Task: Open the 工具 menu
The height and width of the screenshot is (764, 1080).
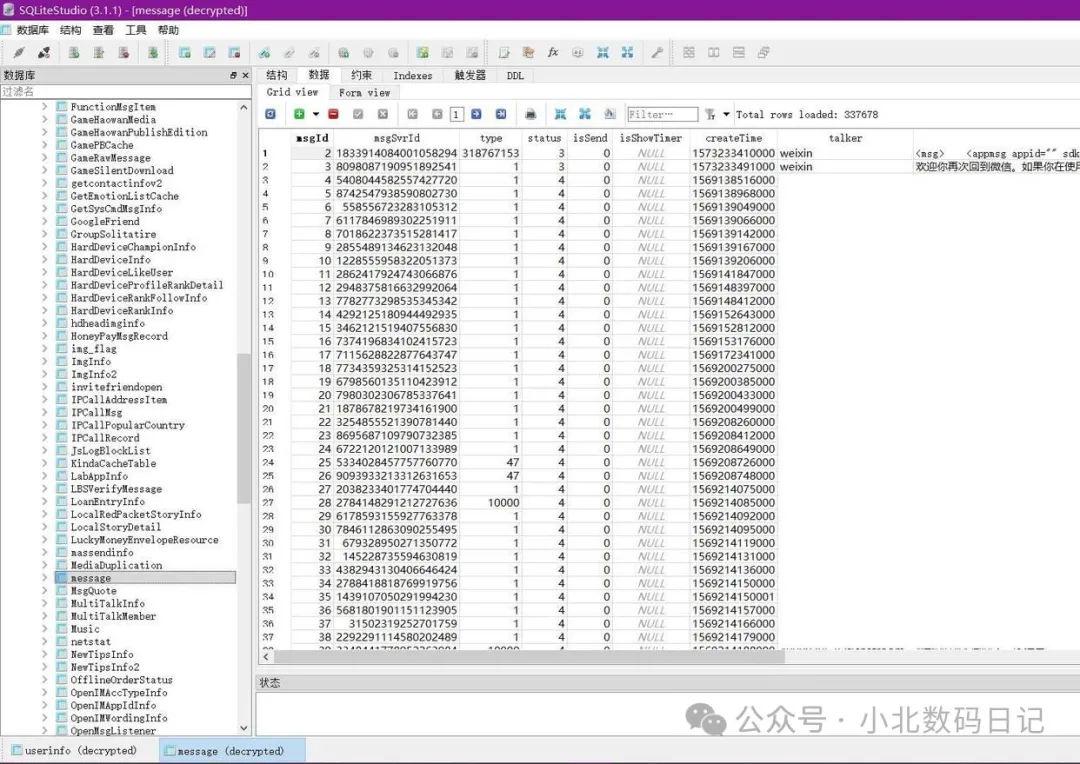Action: [136, 30]
